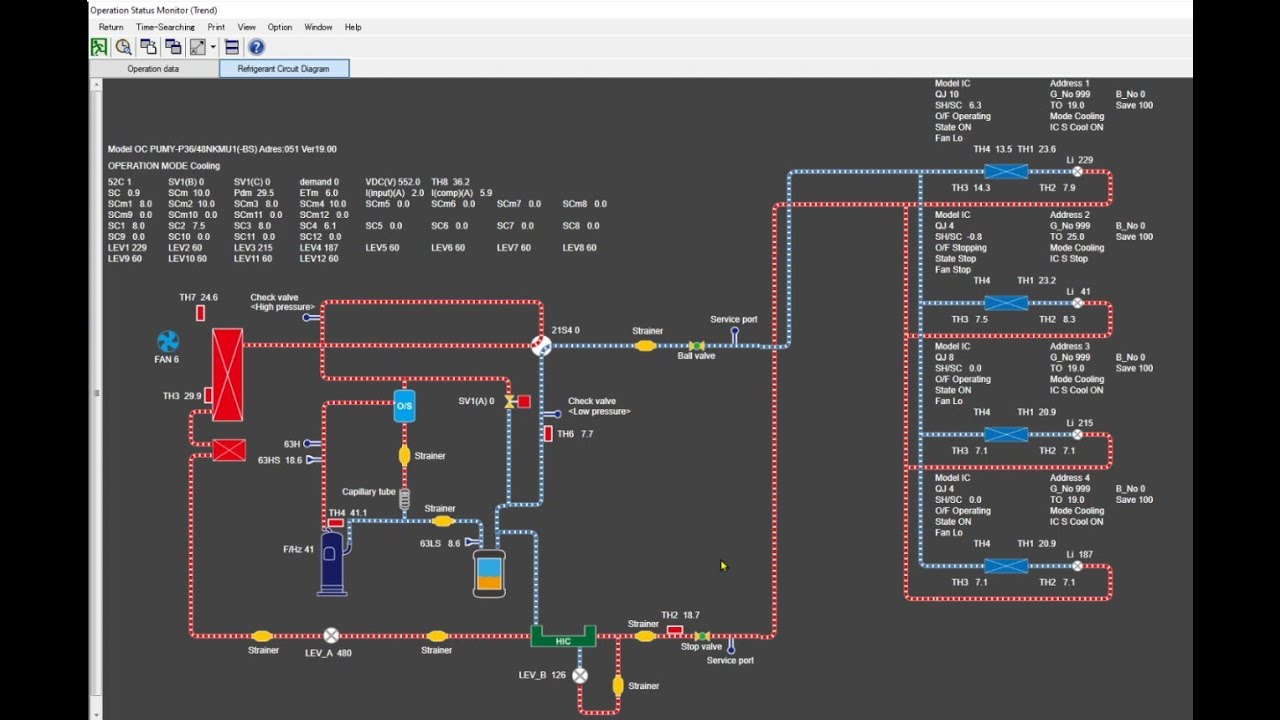Click the OPERATION MODE Cooling text
Screen dimensions: 1280x720
click(164, 166)
